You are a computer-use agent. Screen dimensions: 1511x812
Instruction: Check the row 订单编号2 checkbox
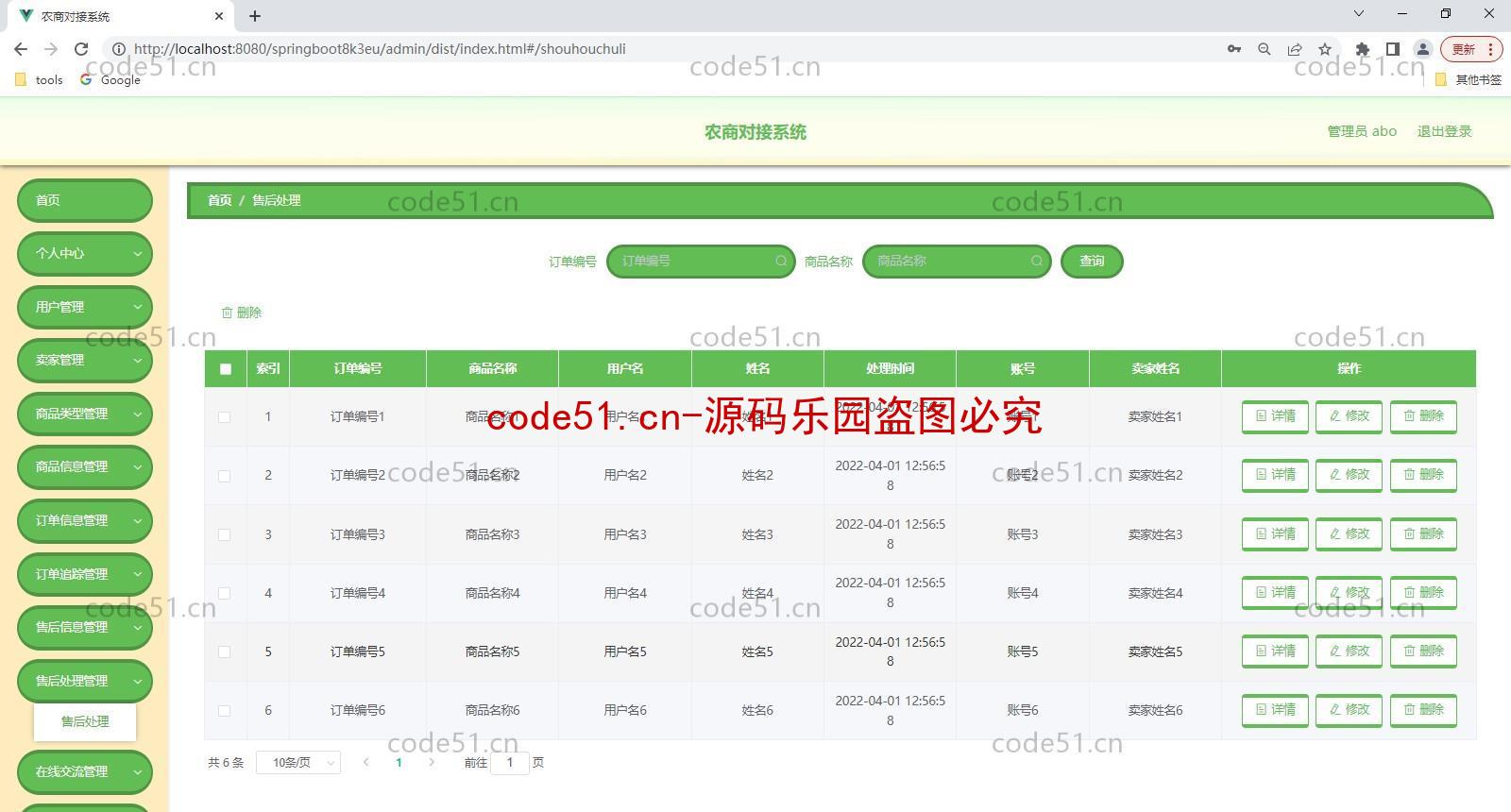pyautogui.click(x=225, y=476)
